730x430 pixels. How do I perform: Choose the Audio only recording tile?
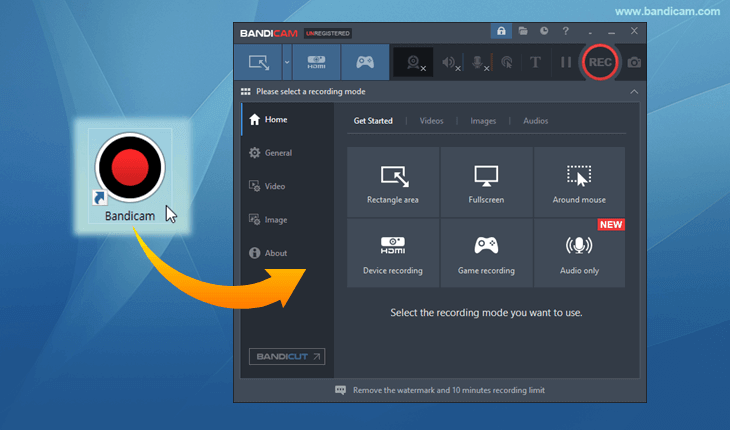(579, 253)
